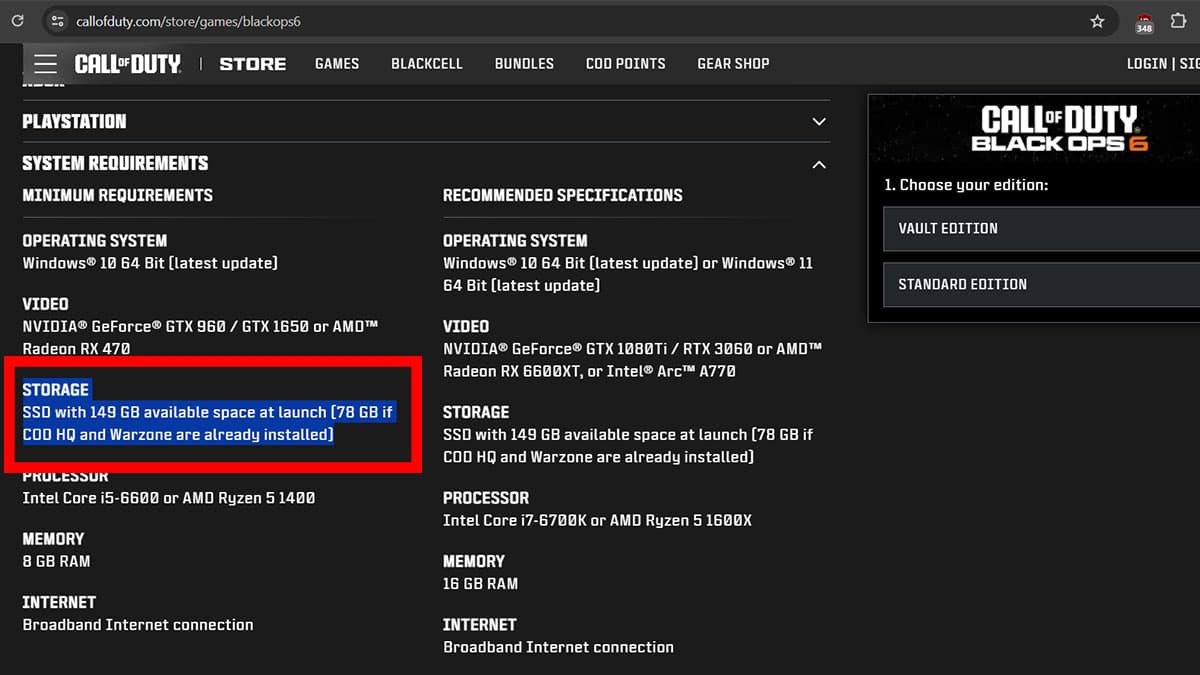The image size is (1200, 675).
Task: Switch to the Games section
Action: (x=337, y=63)
